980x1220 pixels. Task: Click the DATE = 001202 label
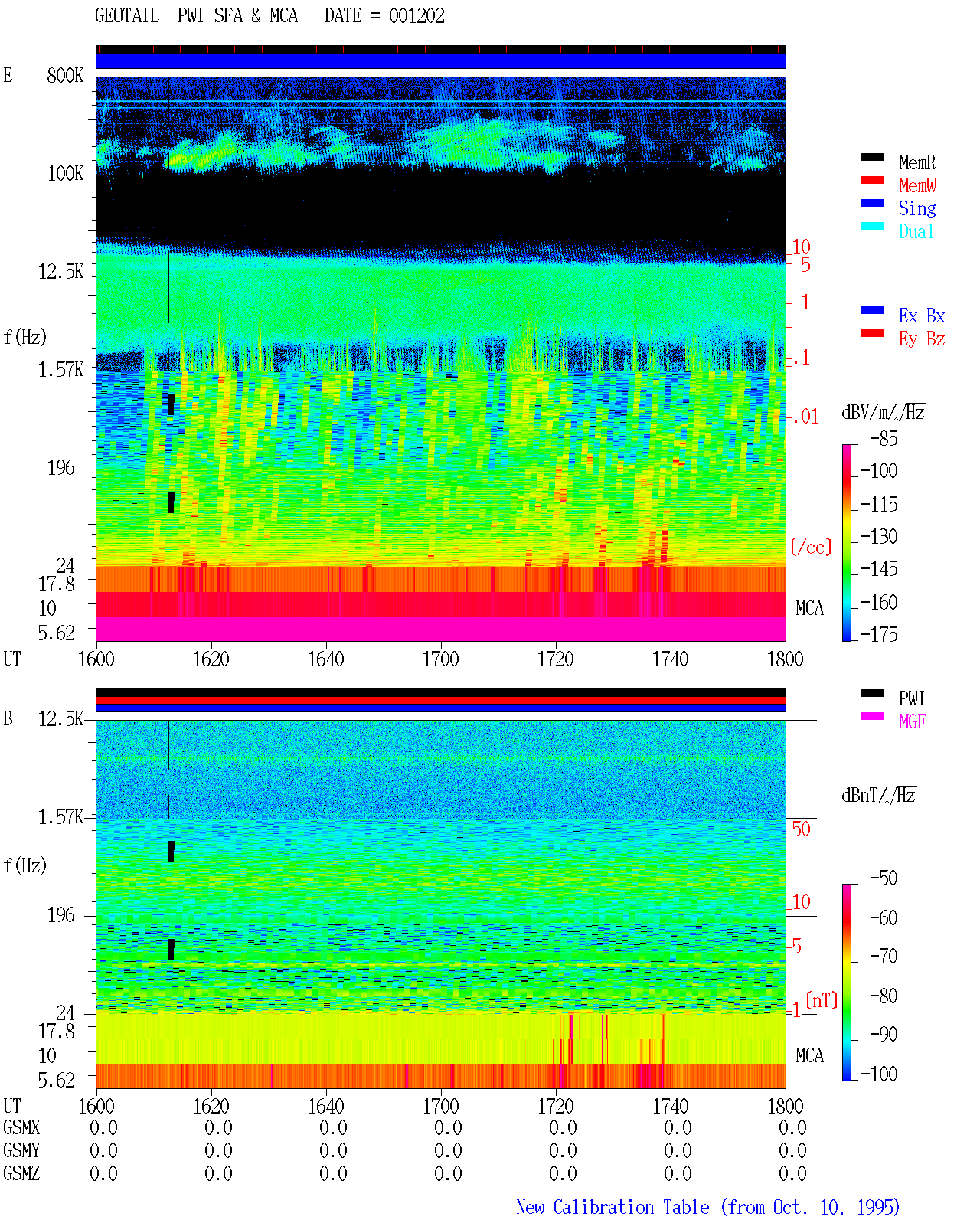[x=384, y=16]
